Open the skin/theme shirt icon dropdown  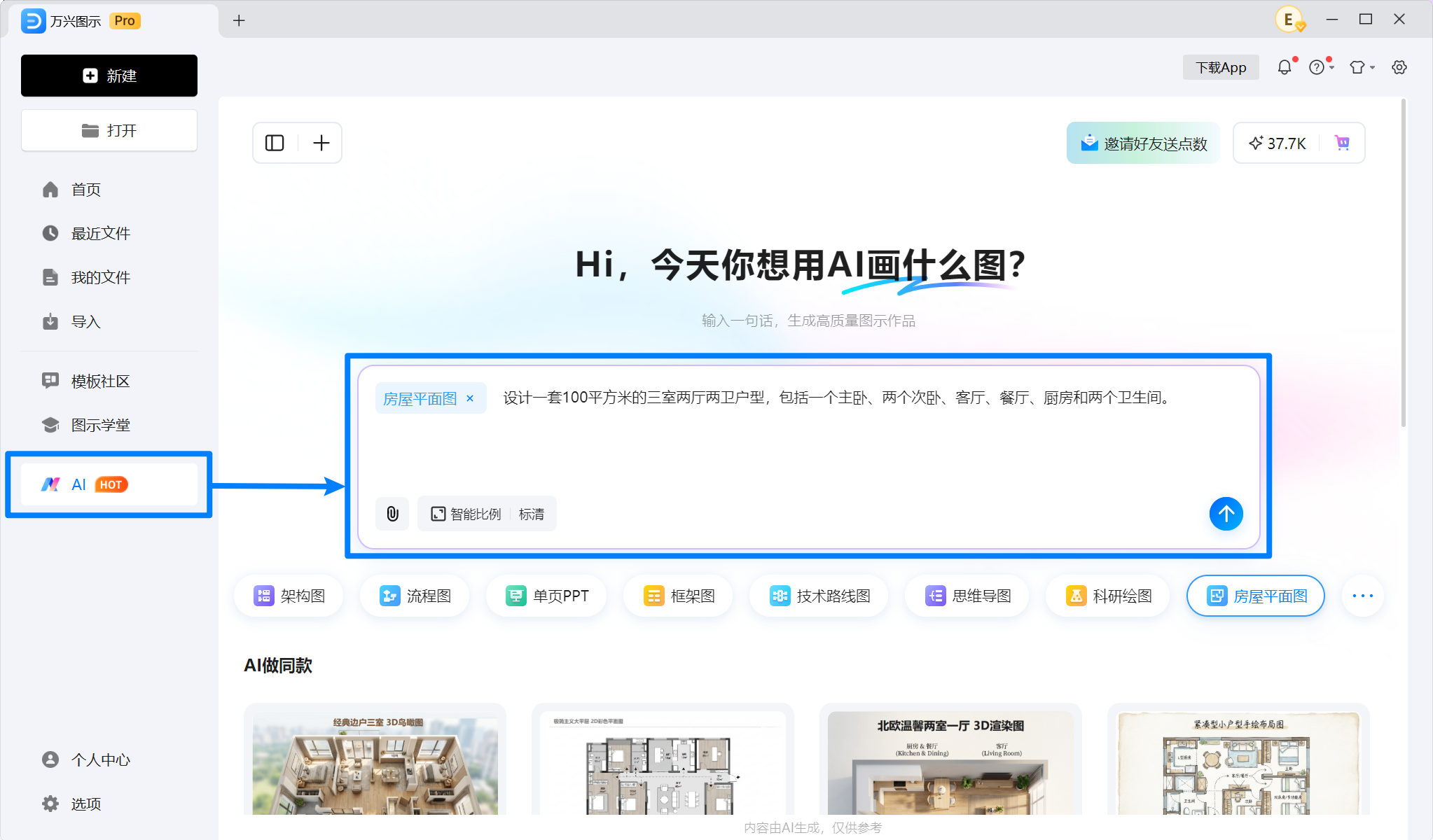coord(1362,67)
